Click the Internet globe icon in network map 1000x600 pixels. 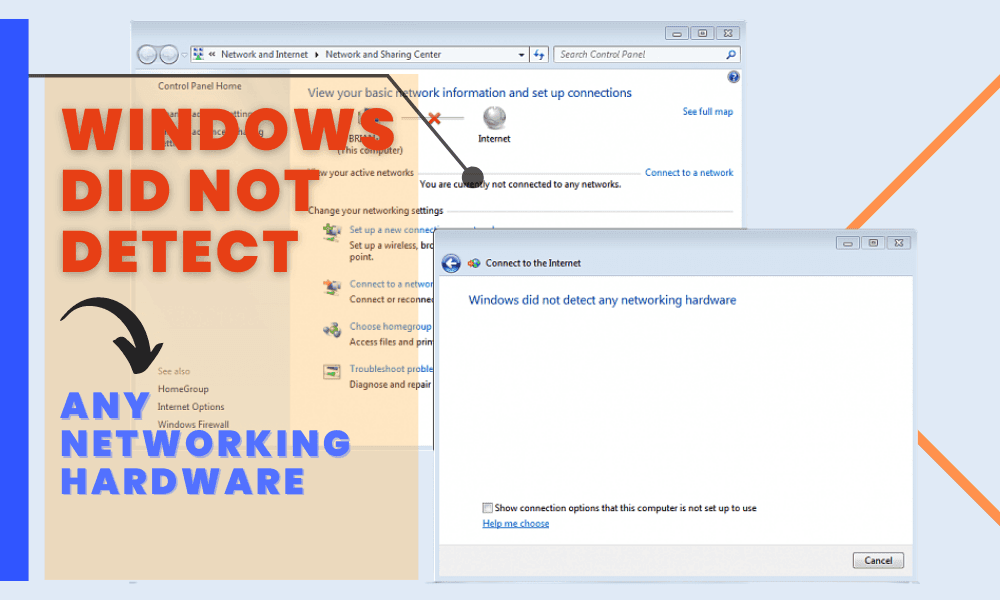(494, 118)
